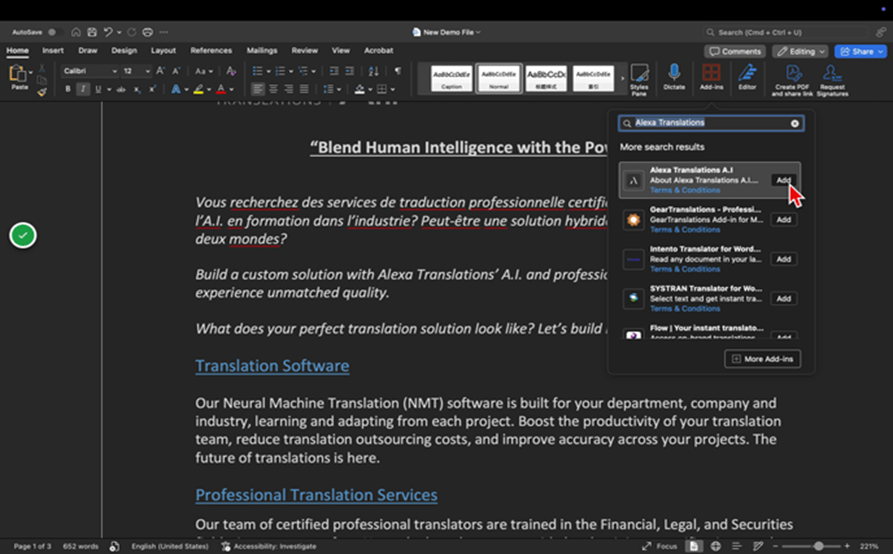The image size is (893, 554).
Task: Toggle align right
Action: [x=289, y=89]
